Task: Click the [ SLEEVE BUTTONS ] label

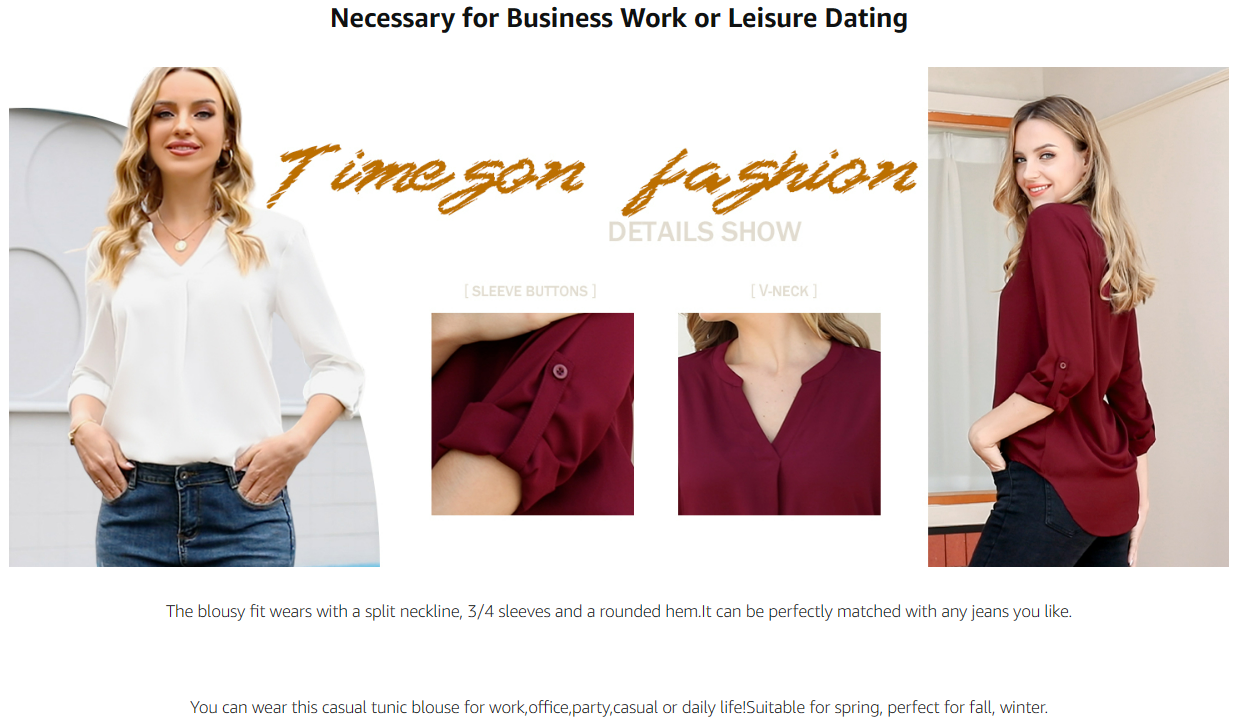Action: (530, 291)
